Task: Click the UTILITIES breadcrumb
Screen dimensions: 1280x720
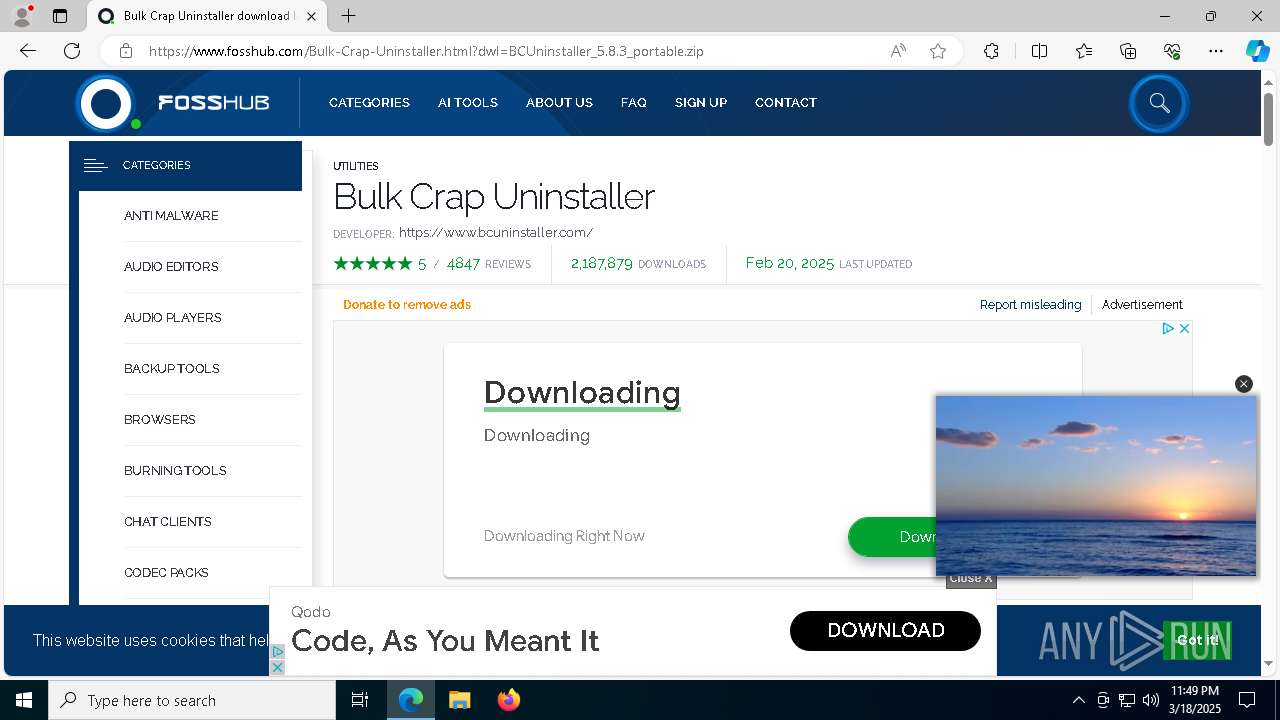Action: tap(356, 166)
